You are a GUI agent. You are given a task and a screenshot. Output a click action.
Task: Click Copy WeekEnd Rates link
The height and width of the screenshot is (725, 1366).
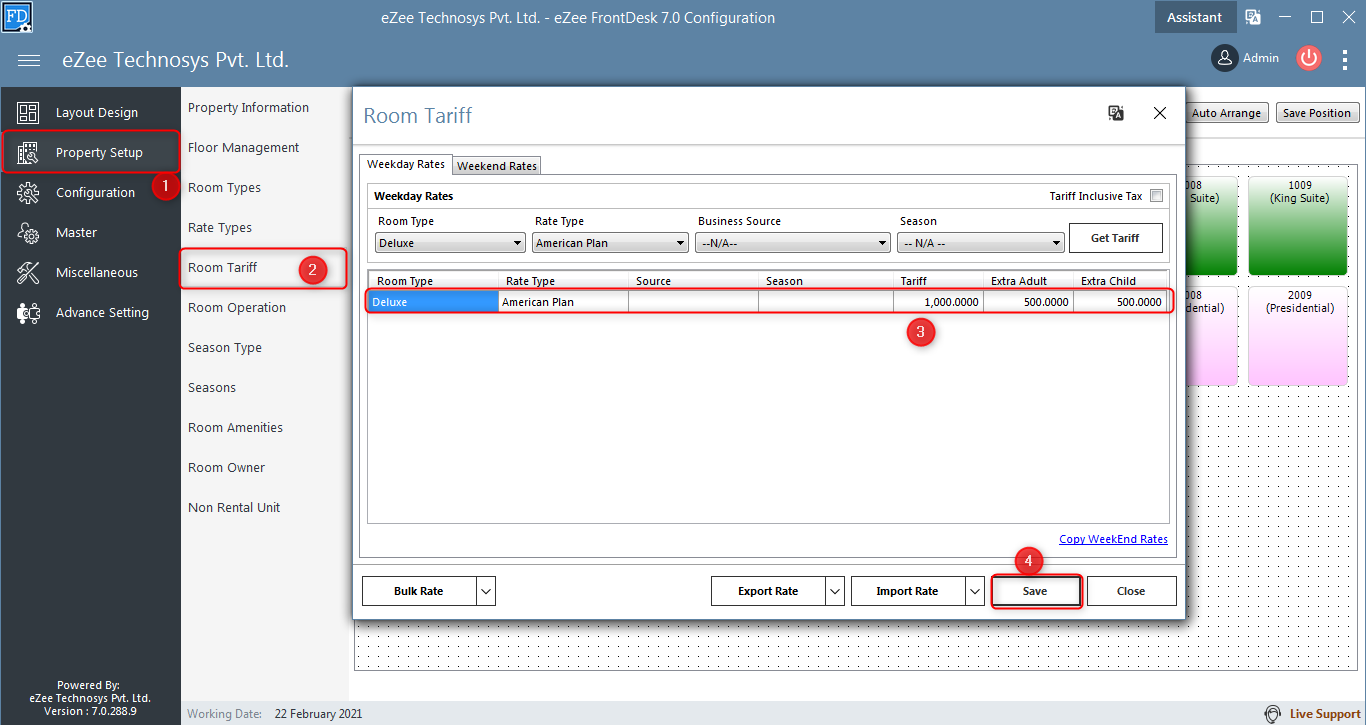coord(1113,539)
